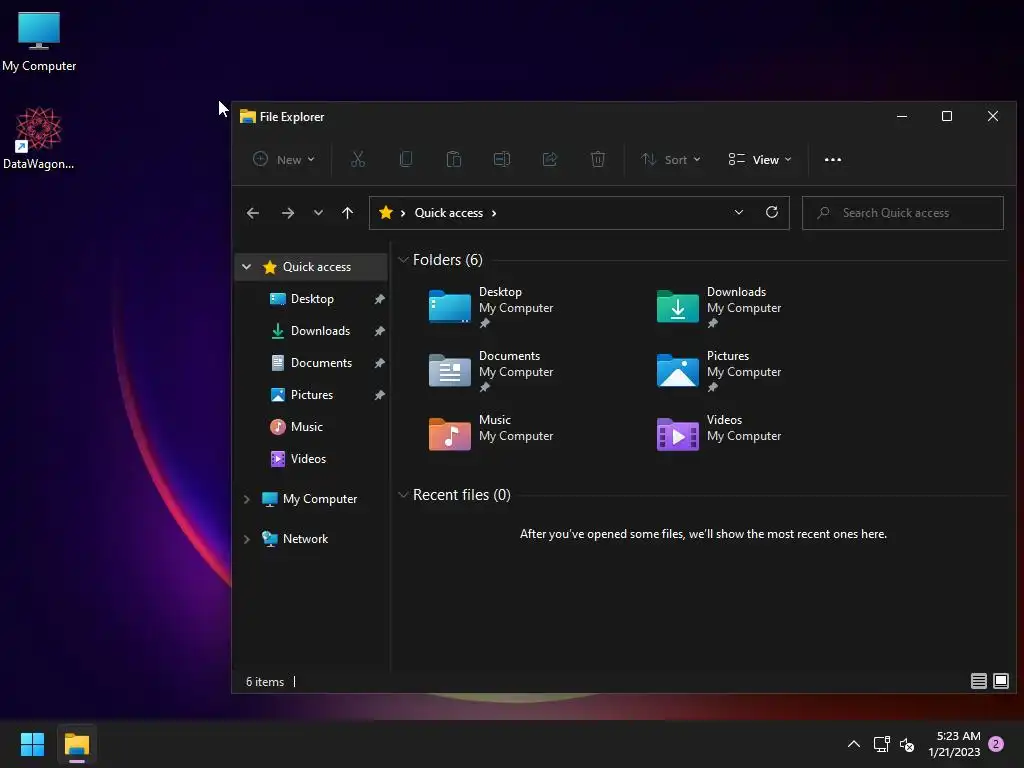Click the star icon in address bar
The image size is (1024, 768).
coord(386,212)
